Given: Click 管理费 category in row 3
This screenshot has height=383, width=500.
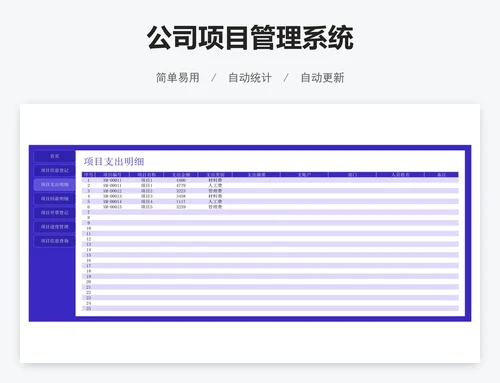Looking at the screenshot, I should (215, 191).
